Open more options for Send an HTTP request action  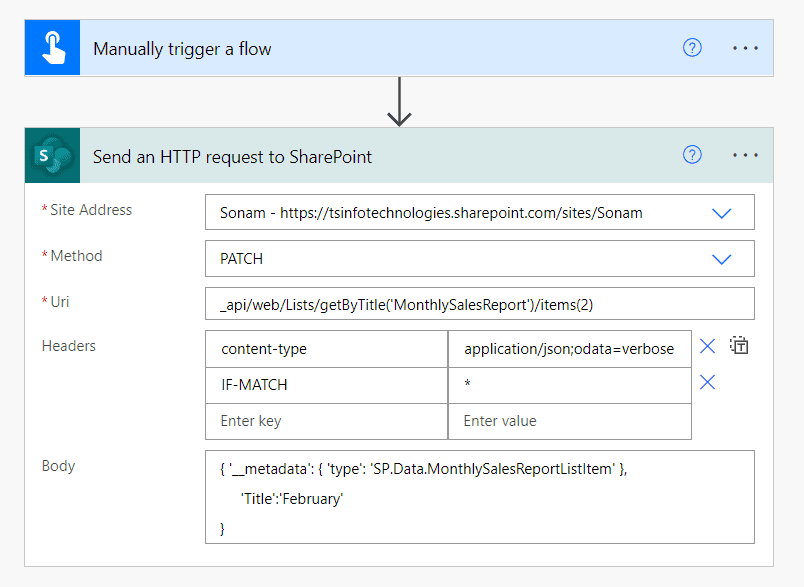coord(745,155)
